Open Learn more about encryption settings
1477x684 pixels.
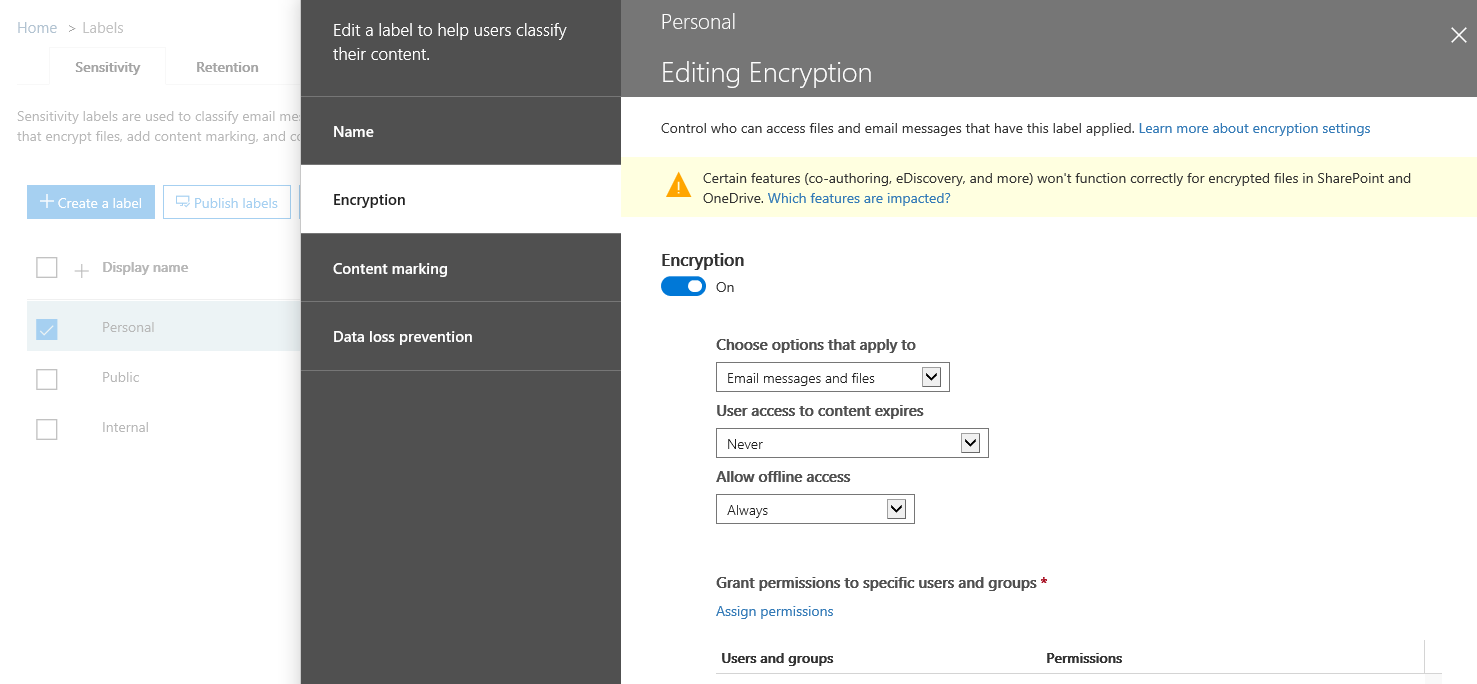tap(1254, 128)
